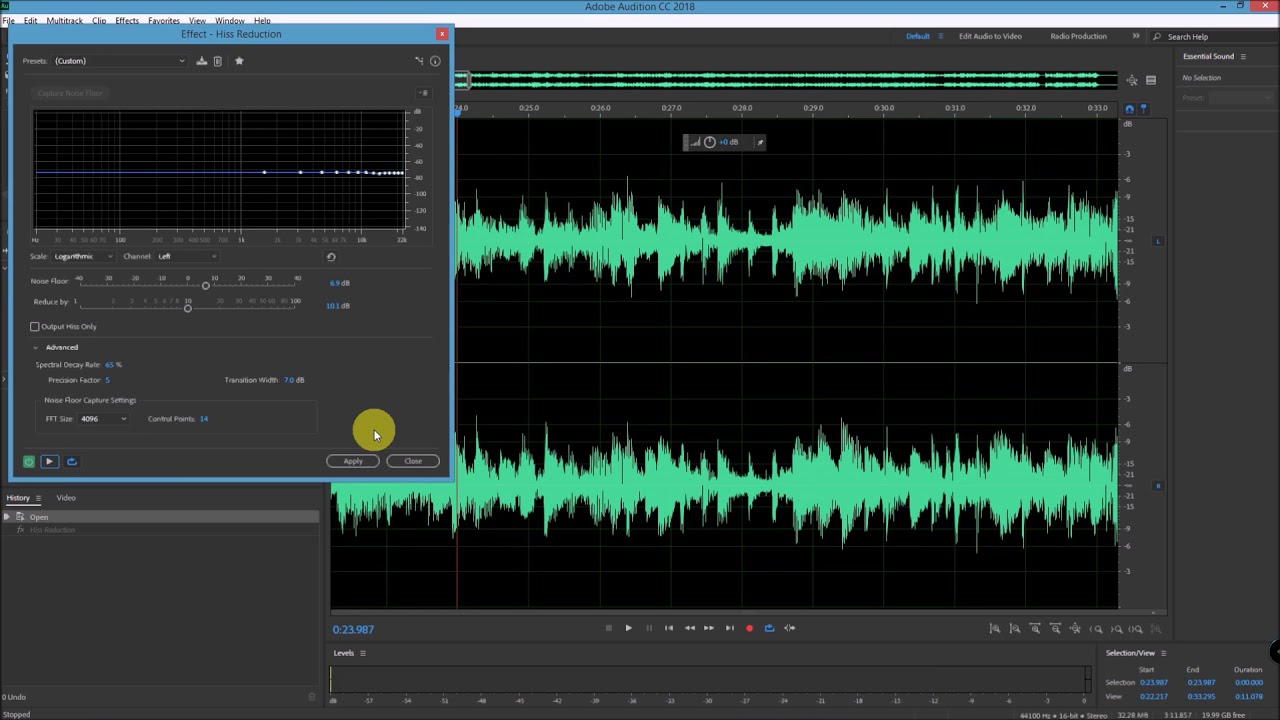The image size is (1280, 720).
Task: Preview play button in Hiss Reduction dialog
Action: click(x=49, y=461)
